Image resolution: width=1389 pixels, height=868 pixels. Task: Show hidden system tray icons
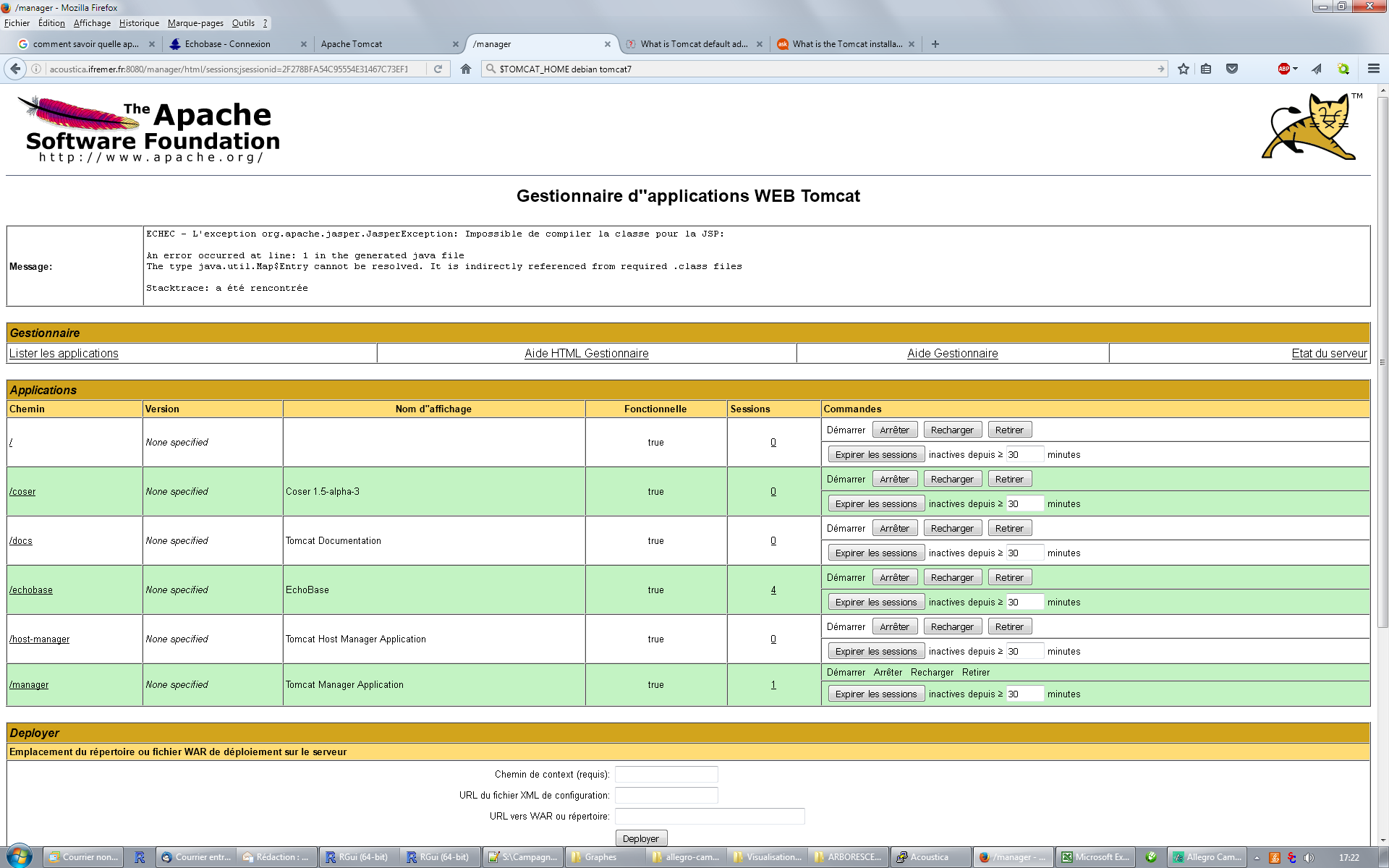(1257, 857)
